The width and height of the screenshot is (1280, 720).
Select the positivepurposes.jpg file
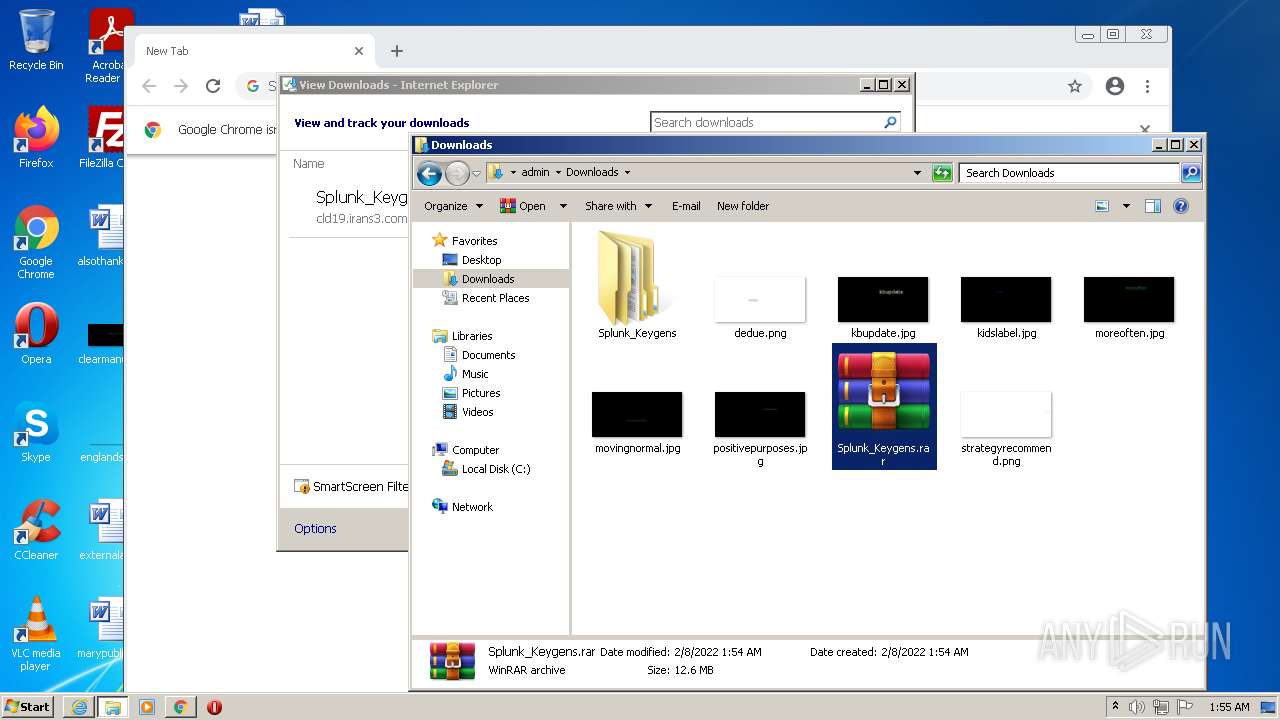tap(760, 429)
